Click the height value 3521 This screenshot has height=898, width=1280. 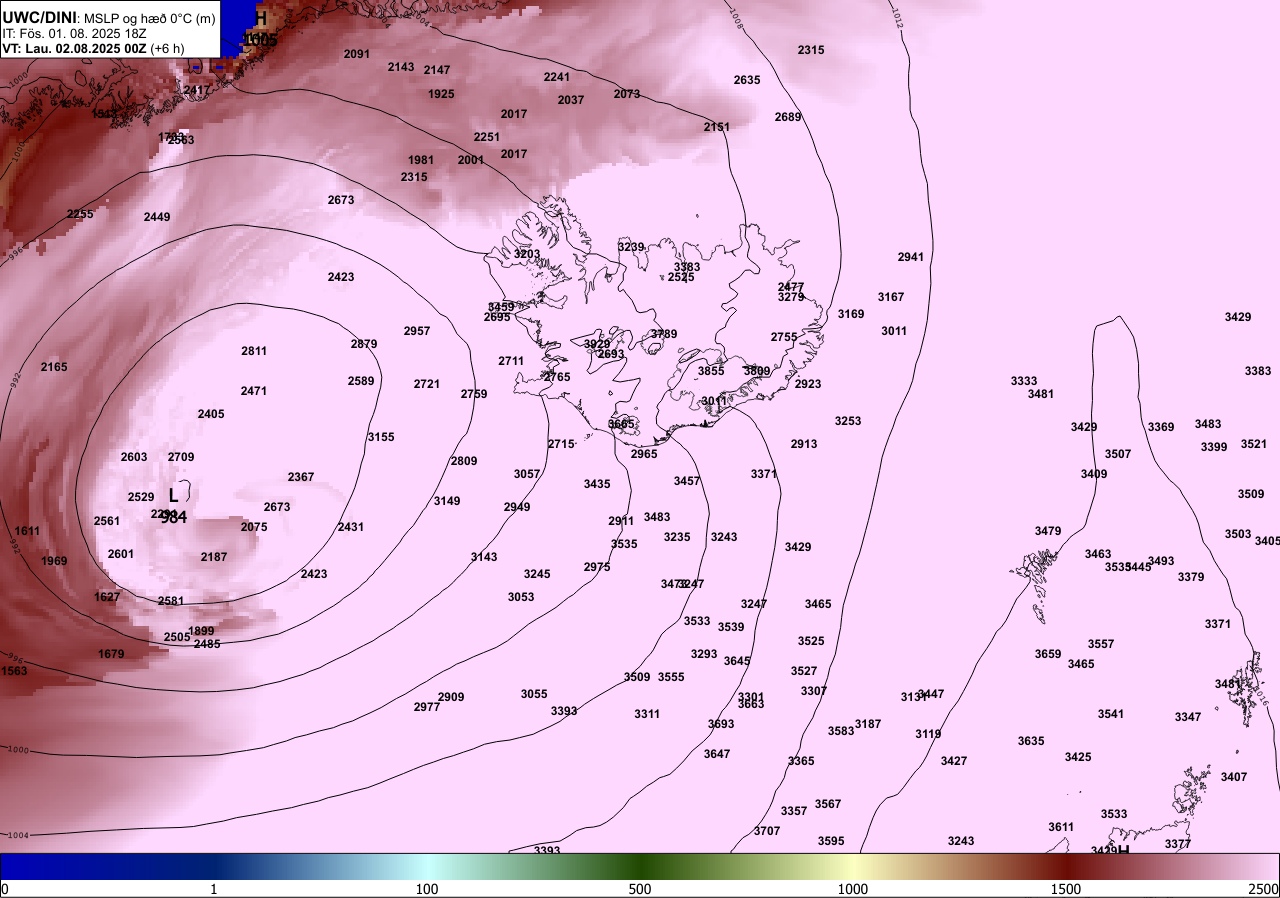(x=1254, y=444)
